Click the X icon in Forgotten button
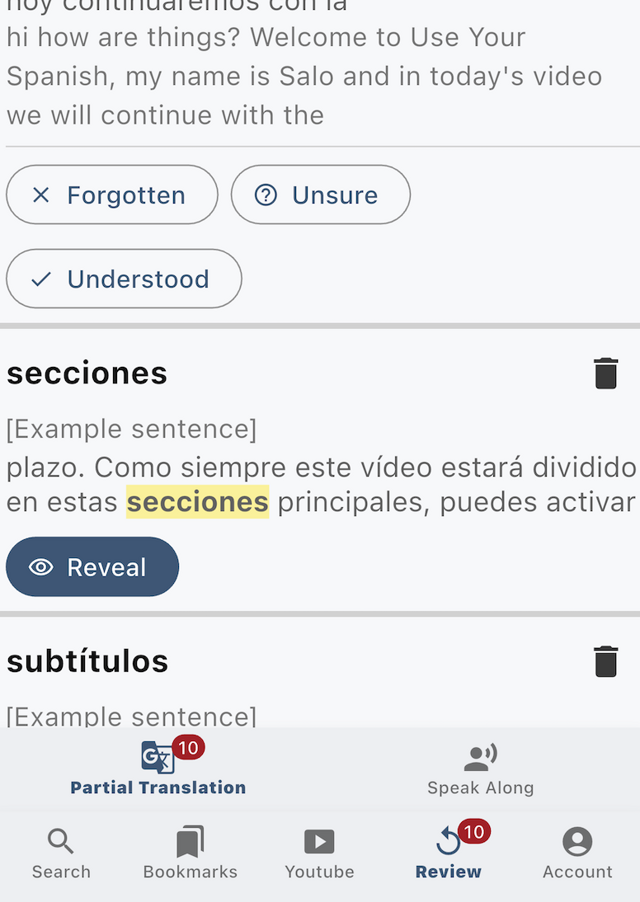This screenshot has height=902, width=640. click(41, 195)
